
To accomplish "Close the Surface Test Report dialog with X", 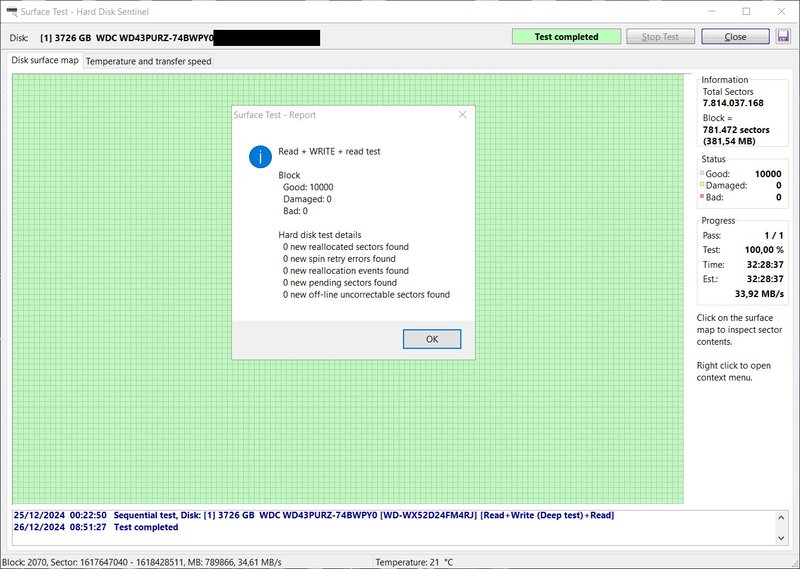I will click(x=462, y=115).
